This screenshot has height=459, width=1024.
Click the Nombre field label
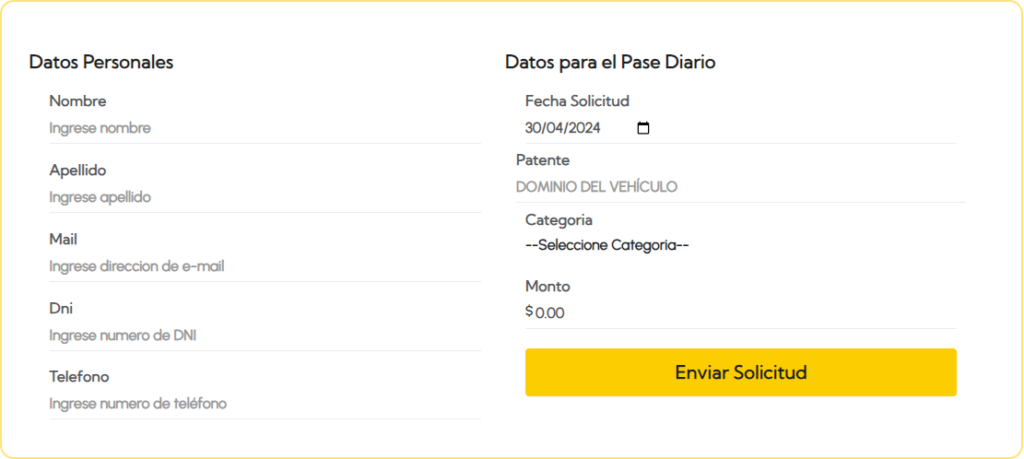[78, 101]
